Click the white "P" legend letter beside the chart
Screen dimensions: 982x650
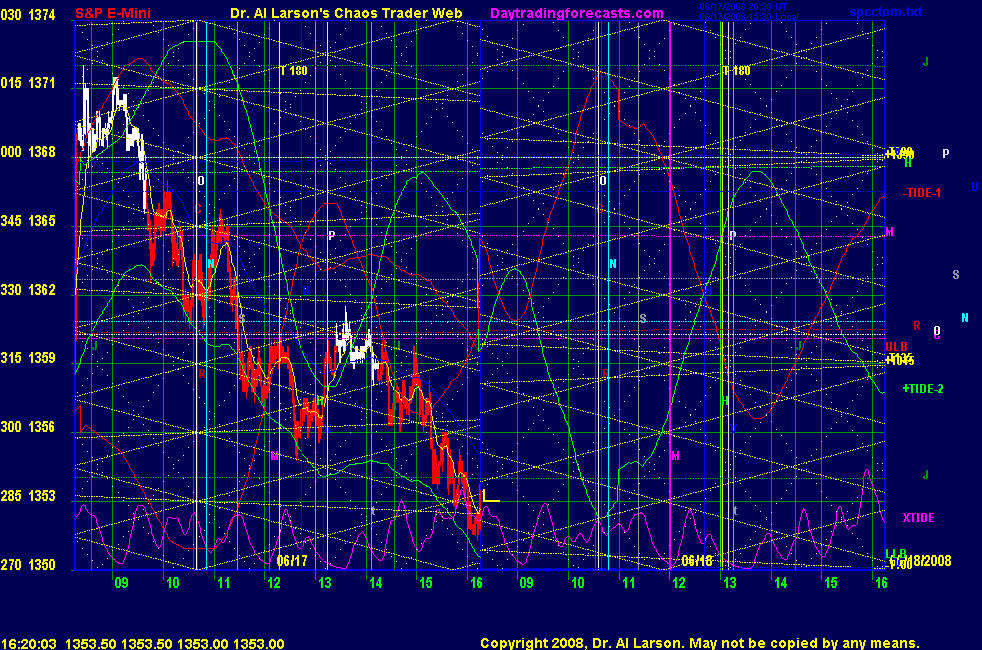point(946,153)
